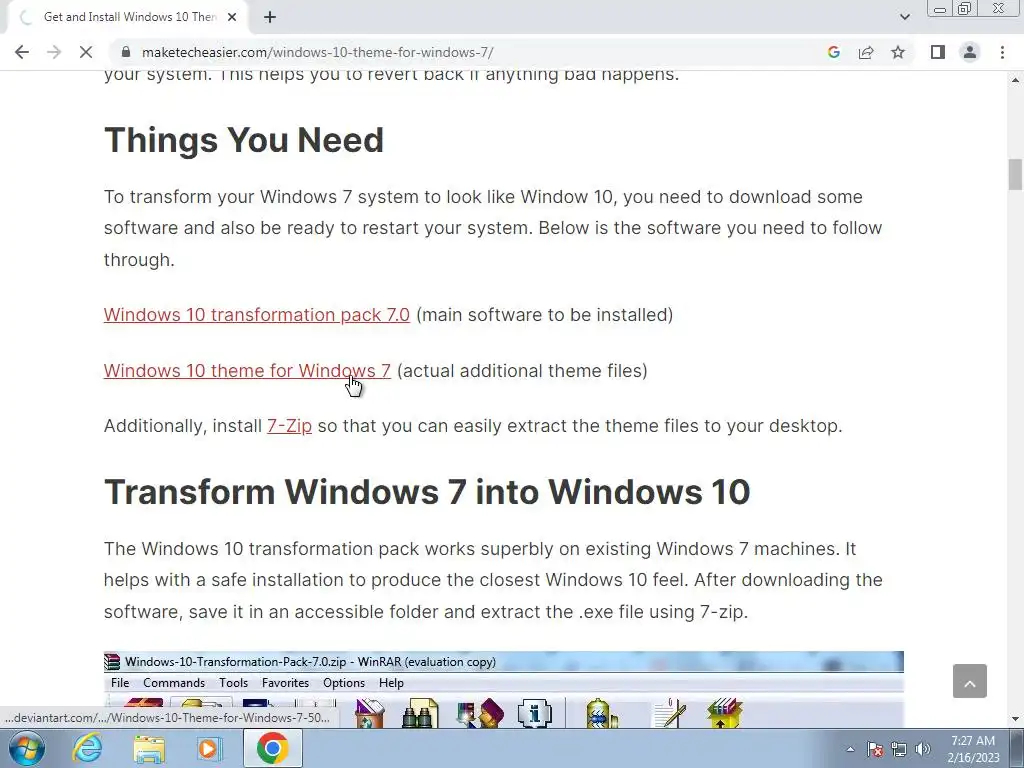The height and width of the screenshot is (768, 1024).
Task: Open Windows 10 transformation pack 7.0 link
Action: (257, 315)
